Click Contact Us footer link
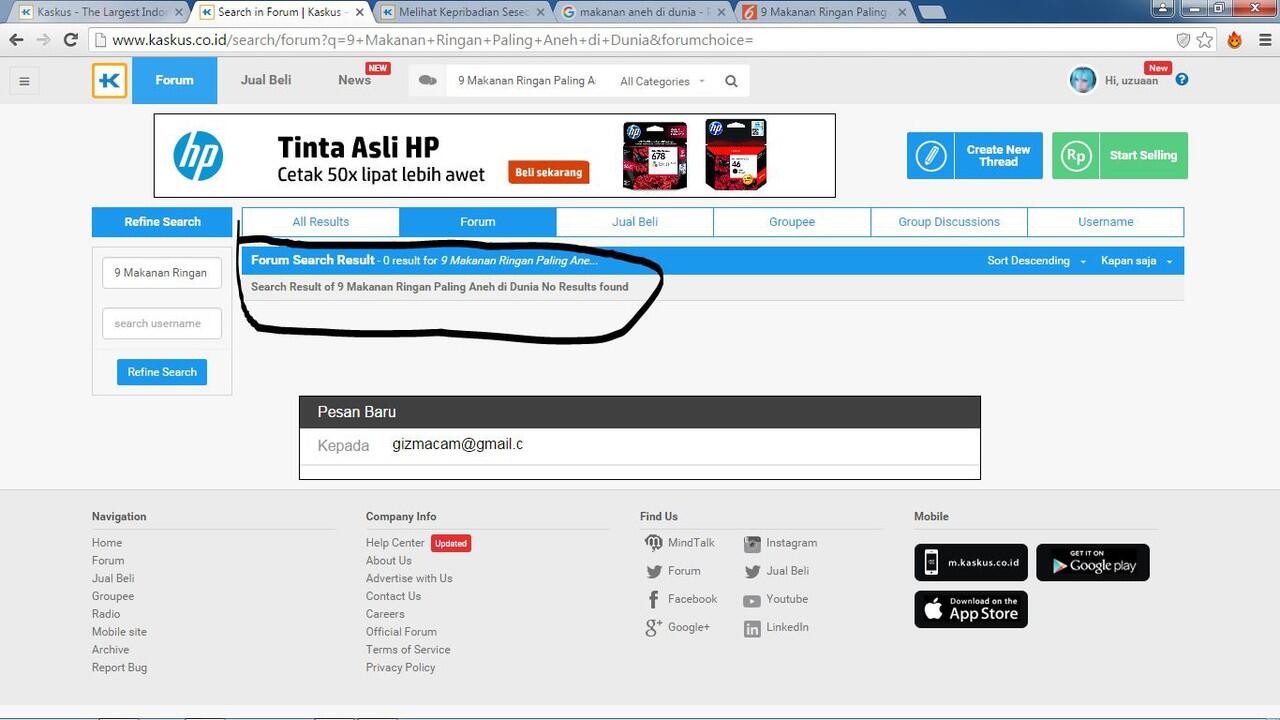Screen dimensions: 1280x720 (x=393, y=596)
